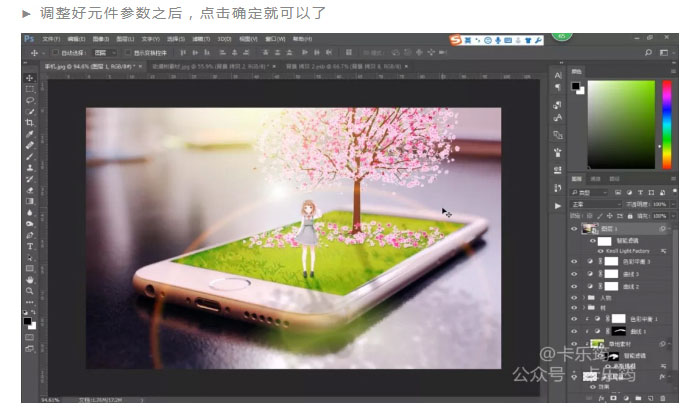Click the swap foreground/background colors arrow
The width and height of the screenshot is (700, 409).
coord(34,313)
